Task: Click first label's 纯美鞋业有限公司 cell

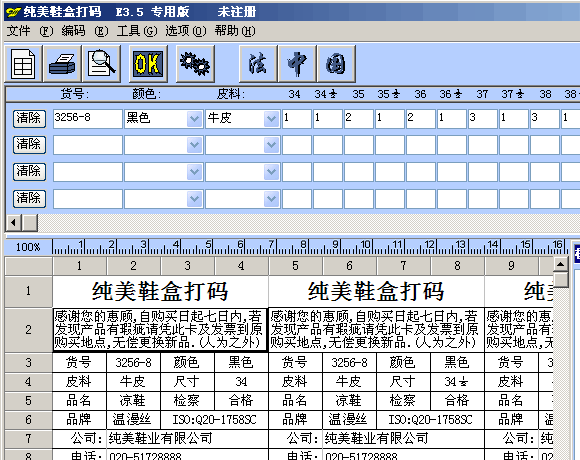Action: click(x=187, y=439)
